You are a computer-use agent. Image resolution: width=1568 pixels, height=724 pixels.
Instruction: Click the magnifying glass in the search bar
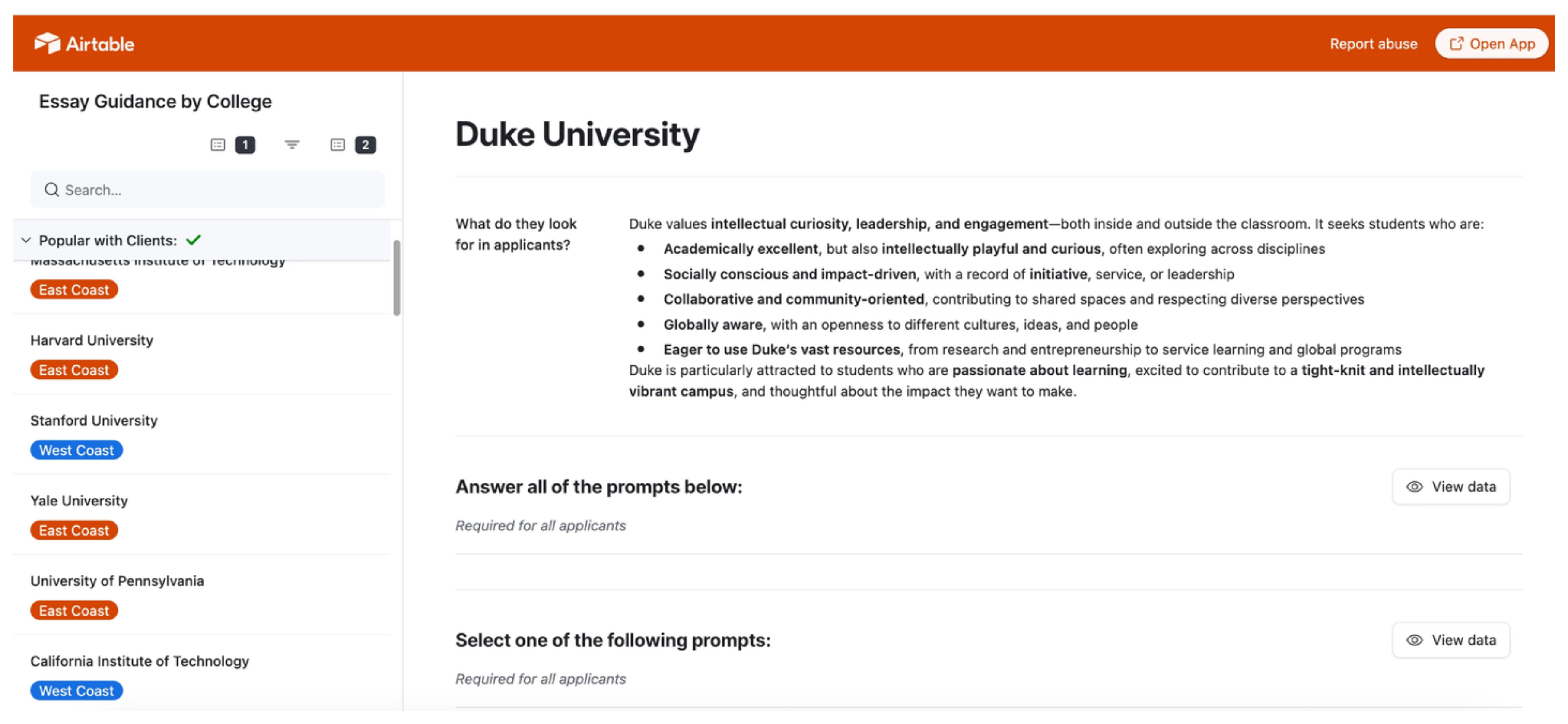pos(52,189)
